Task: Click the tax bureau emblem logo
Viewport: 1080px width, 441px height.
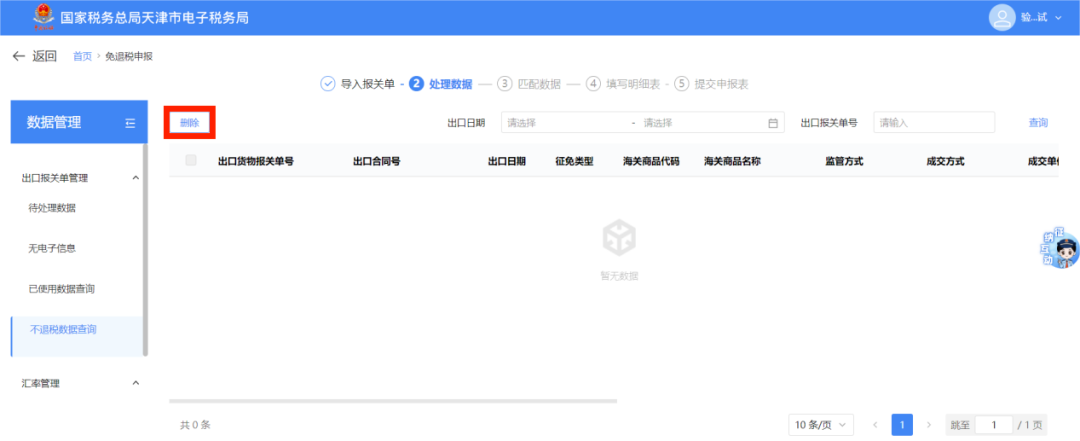Action: [43, 17]
